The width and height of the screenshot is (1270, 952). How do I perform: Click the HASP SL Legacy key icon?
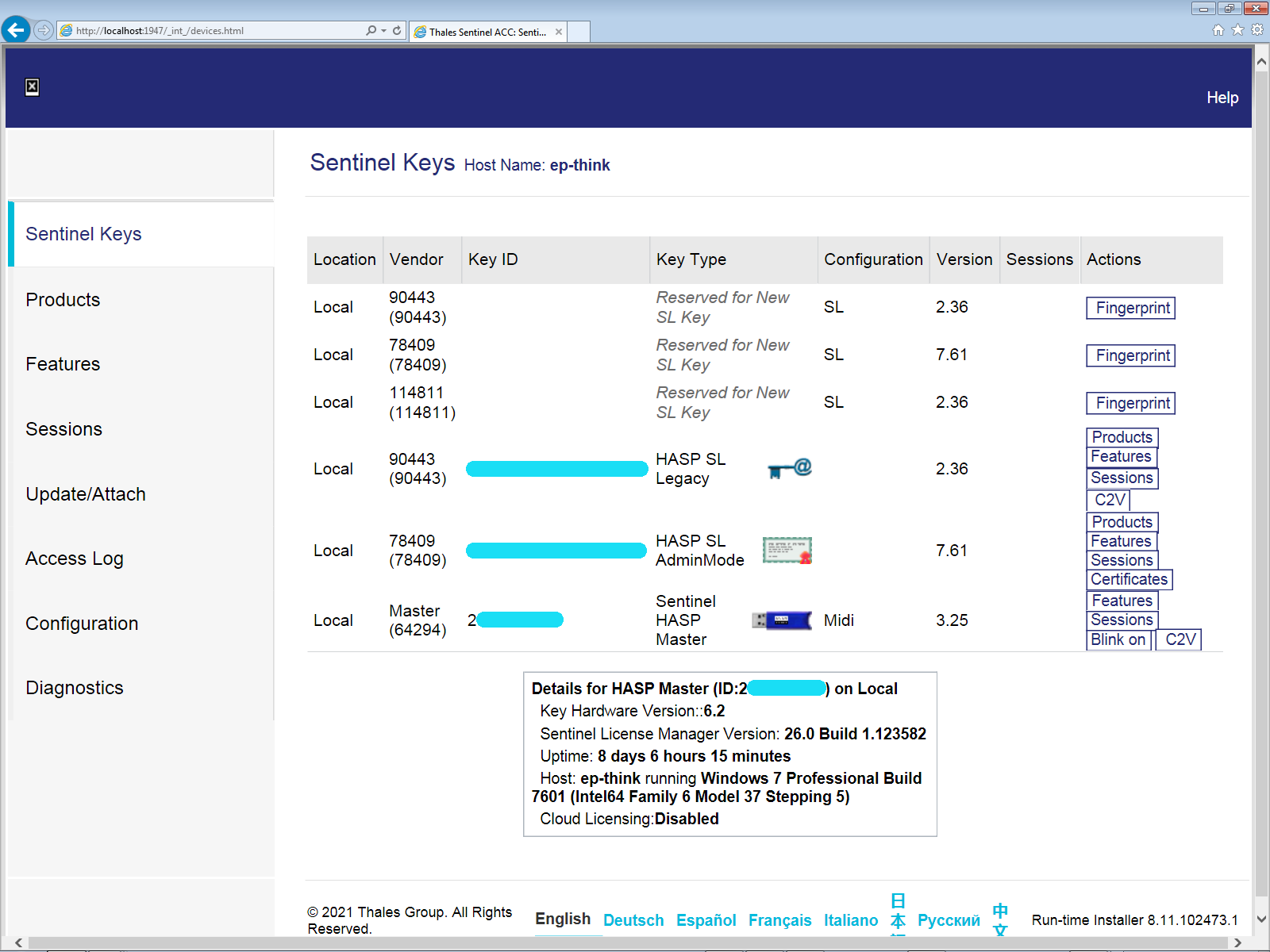click(790, 468)
